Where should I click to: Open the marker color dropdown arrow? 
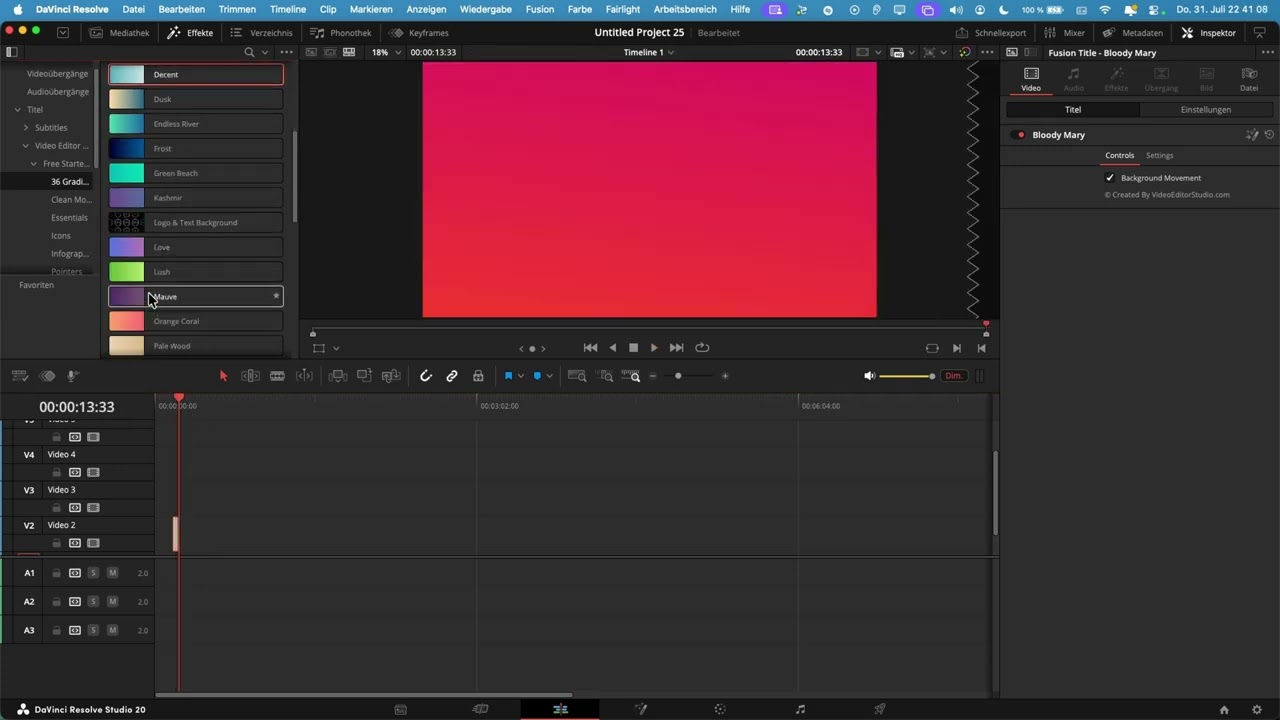coord(549,376)
